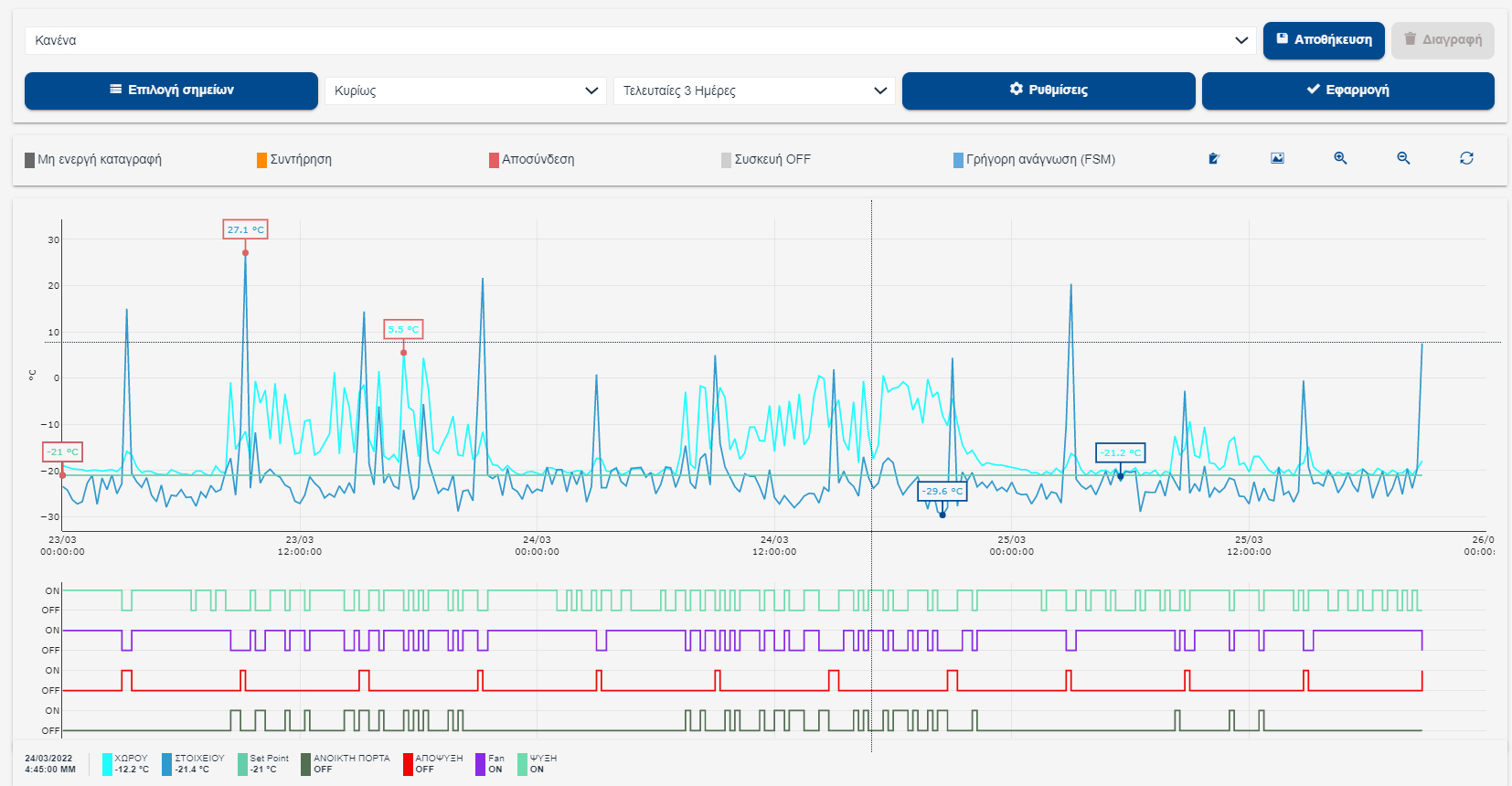Apply changes with the Εφαρμογή button
Viewport: 1512px width, 786px height.
pos(1348,90)
